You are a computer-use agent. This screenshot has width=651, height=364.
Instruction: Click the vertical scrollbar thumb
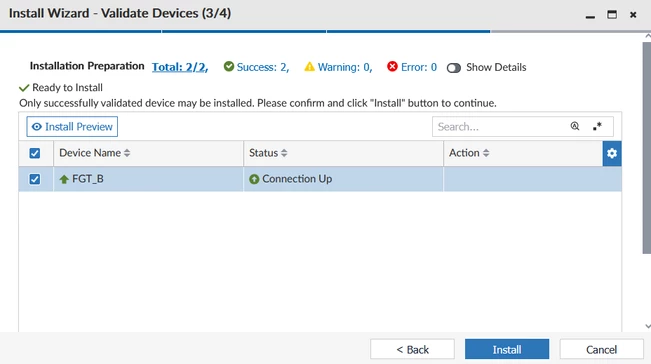click(647, 147)
